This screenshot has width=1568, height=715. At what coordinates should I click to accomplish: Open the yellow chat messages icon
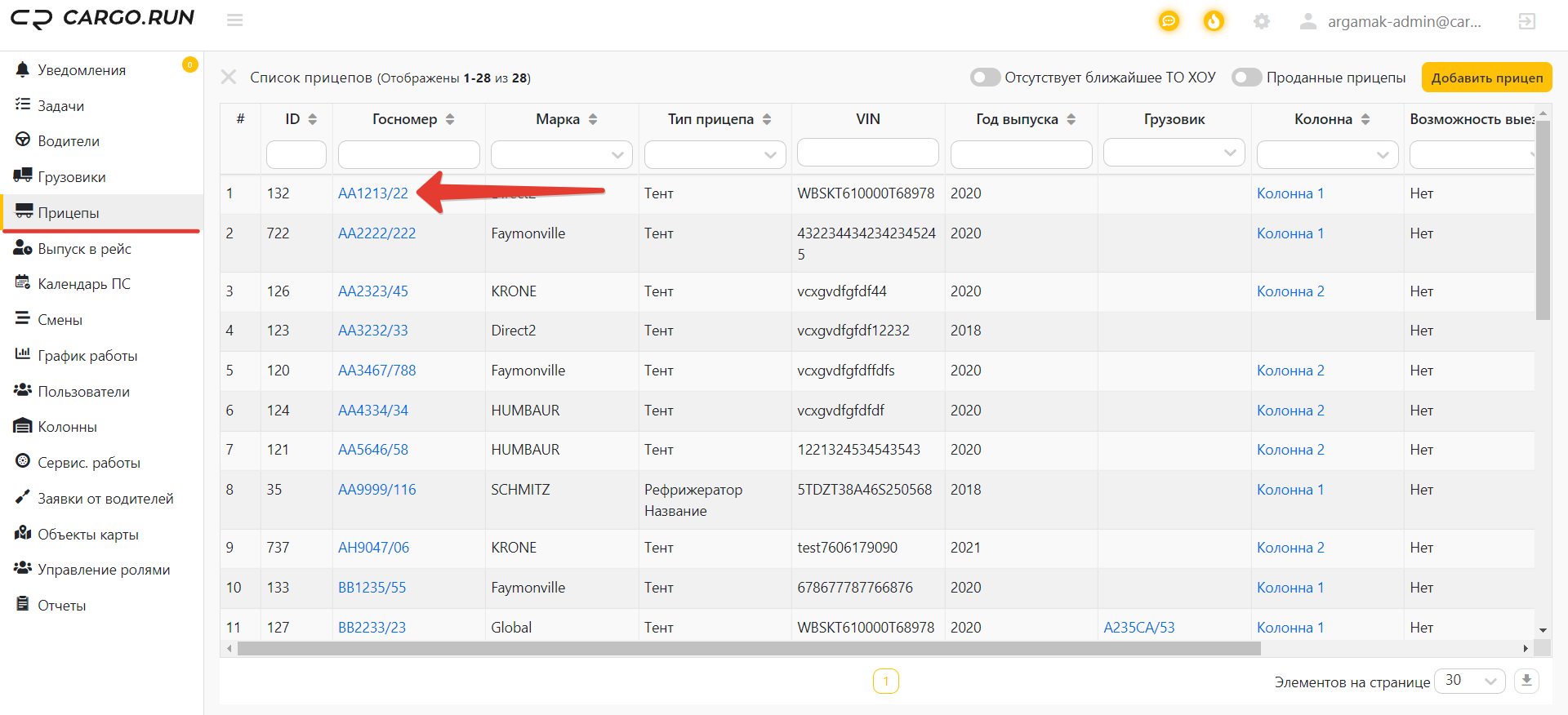pyautogui.click(x=1169, y=21)
